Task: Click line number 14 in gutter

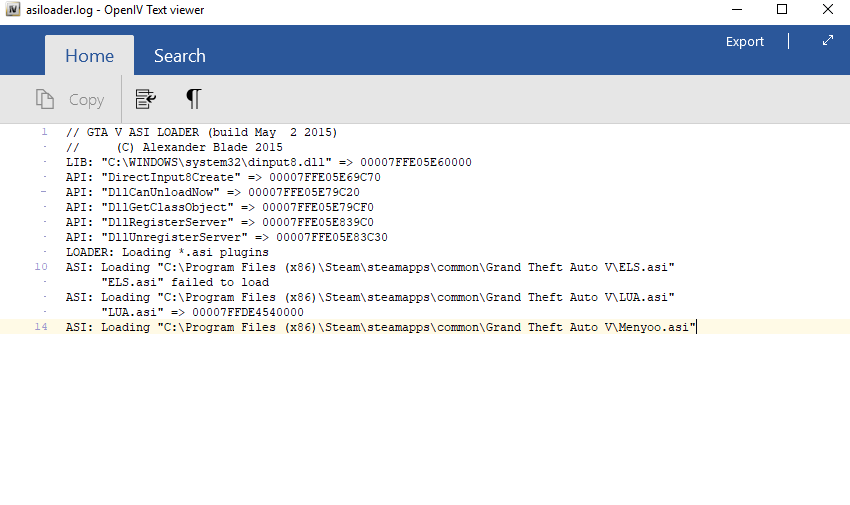Action: tap(41, 327)
